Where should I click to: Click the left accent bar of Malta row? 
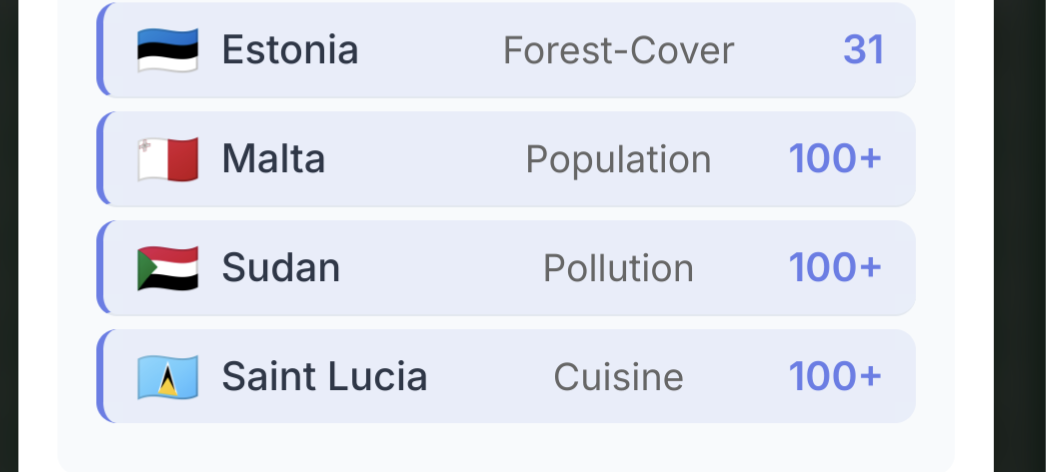[100, 159]
